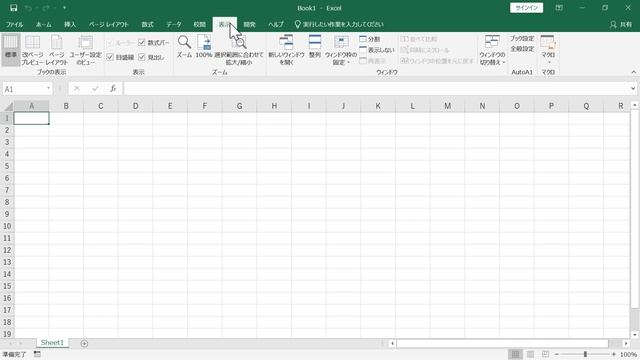Switch to ページレイアウト view in ribbon
Image resolution: width=640 pixels, height=360 pixels.
pos(56,50)
